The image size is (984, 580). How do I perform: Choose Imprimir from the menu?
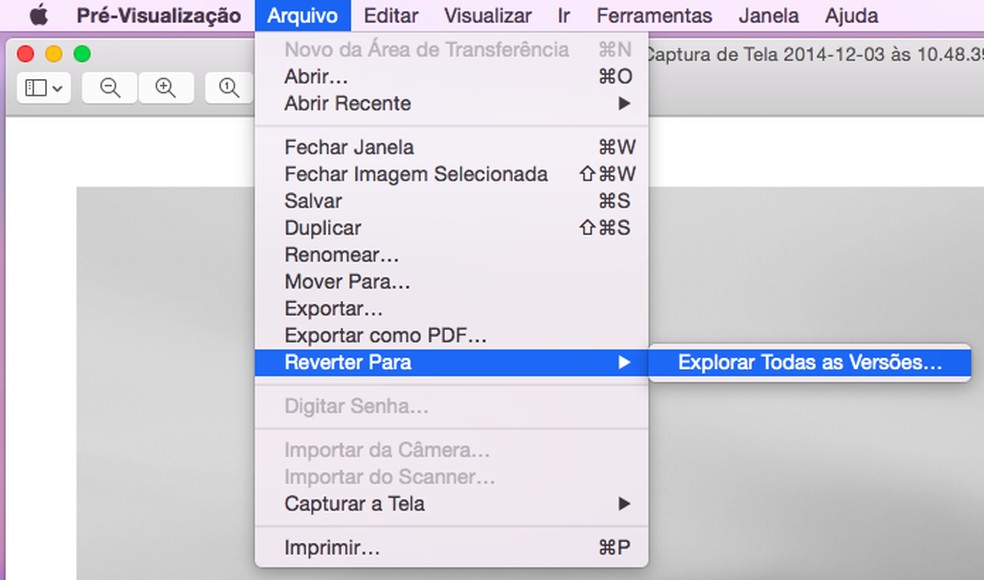332,548
